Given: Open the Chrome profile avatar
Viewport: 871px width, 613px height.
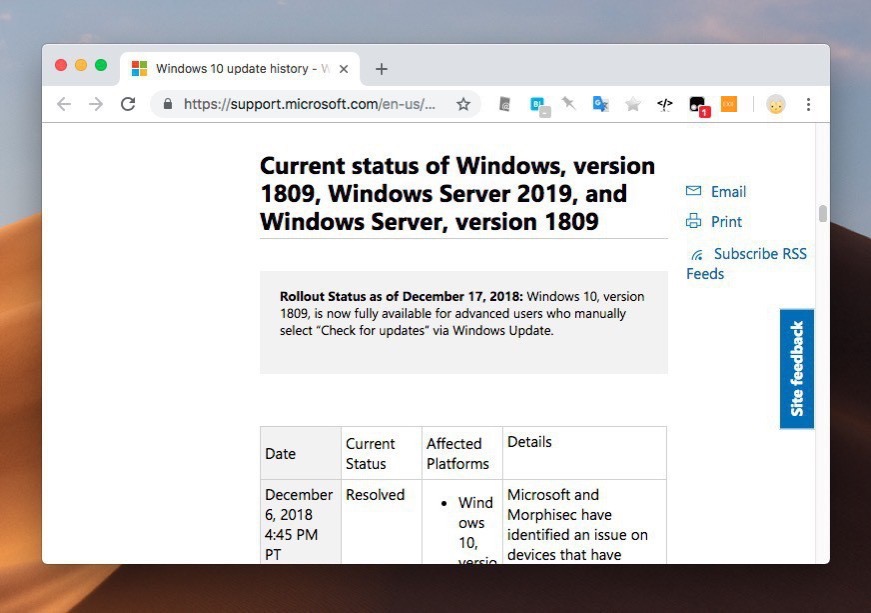Looking at the screenshot, I should [x=775, y=104].
